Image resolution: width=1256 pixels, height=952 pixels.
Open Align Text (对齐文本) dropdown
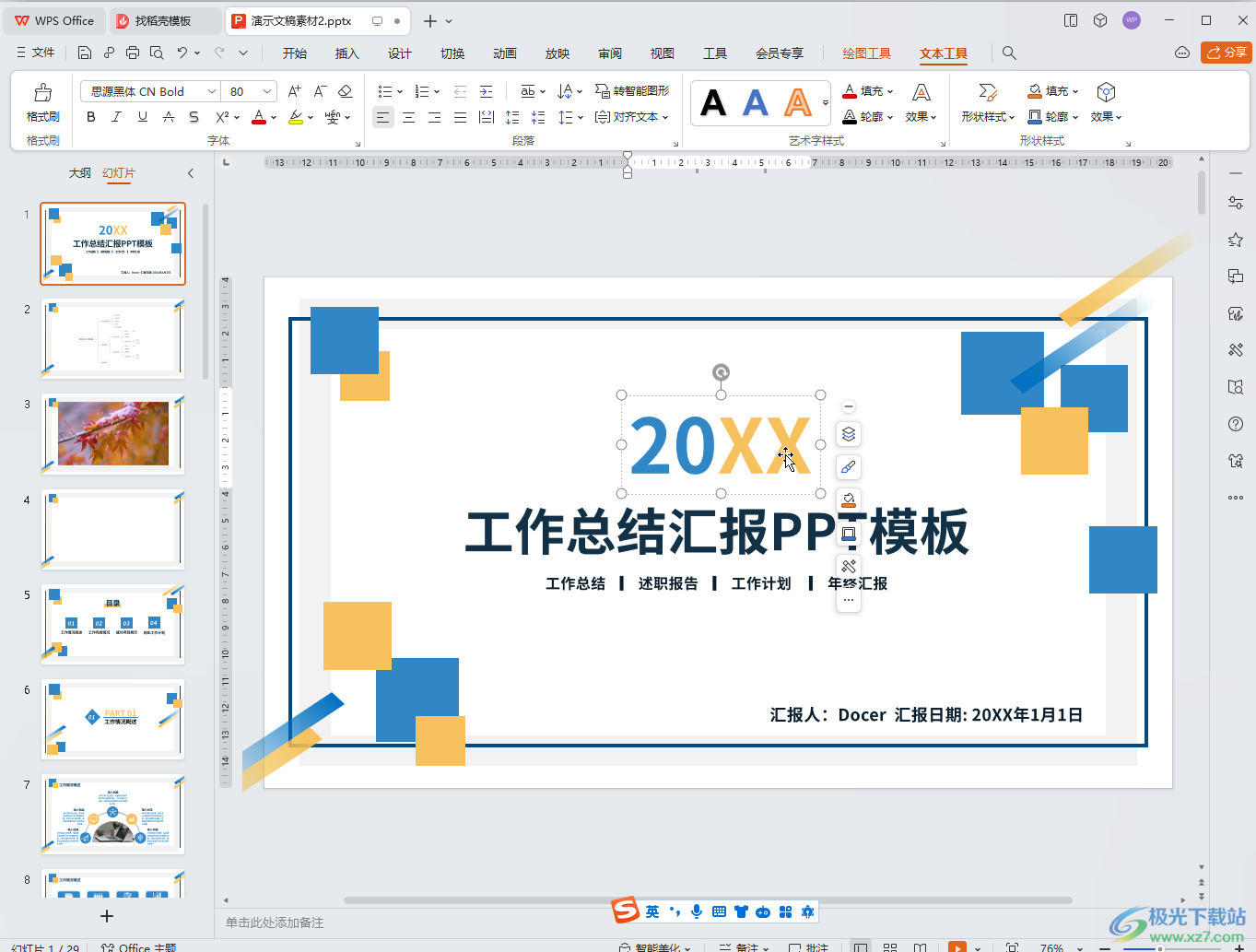[x=632, y=117]
